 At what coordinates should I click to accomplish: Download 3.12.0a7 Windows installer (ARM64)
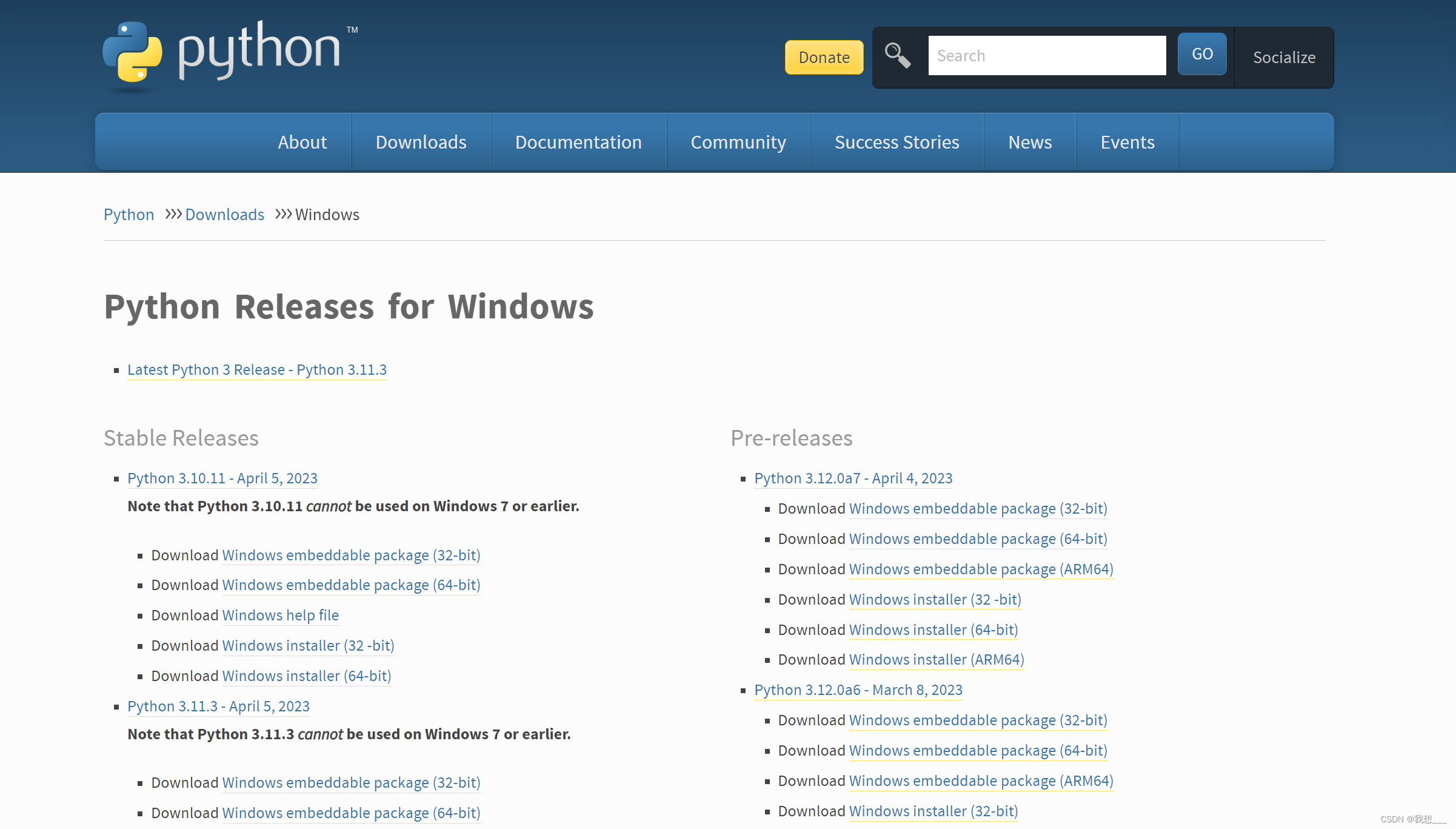[936, 660]
